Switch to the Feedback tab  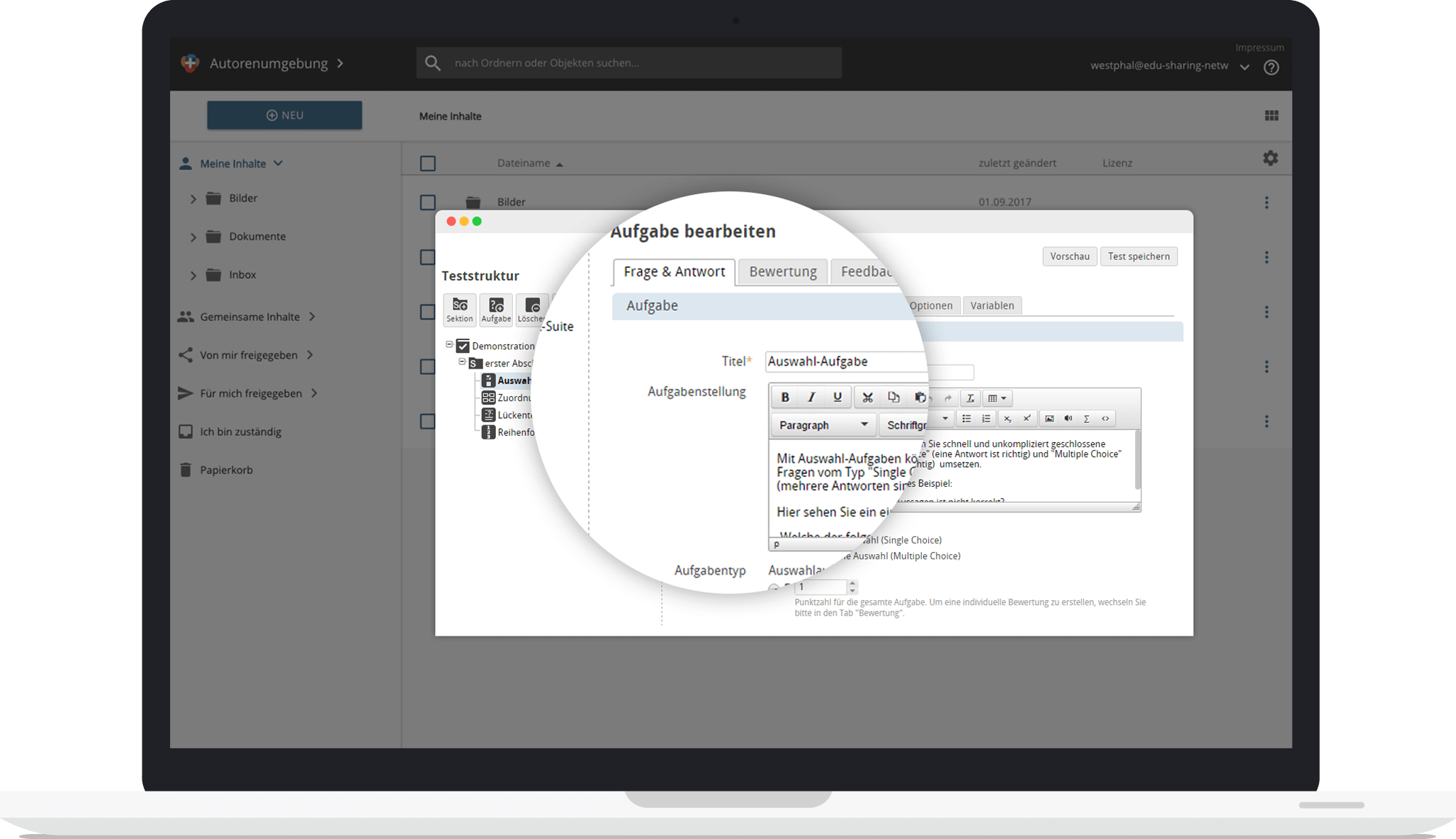865,271
